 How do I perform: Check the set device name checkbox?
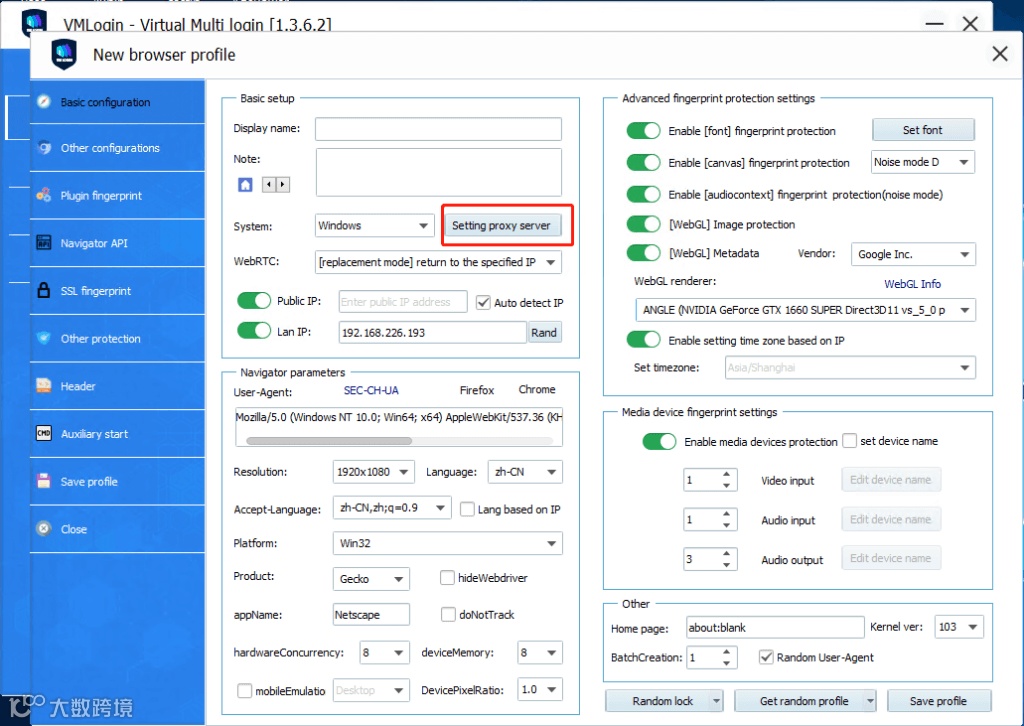click(850, 441)
